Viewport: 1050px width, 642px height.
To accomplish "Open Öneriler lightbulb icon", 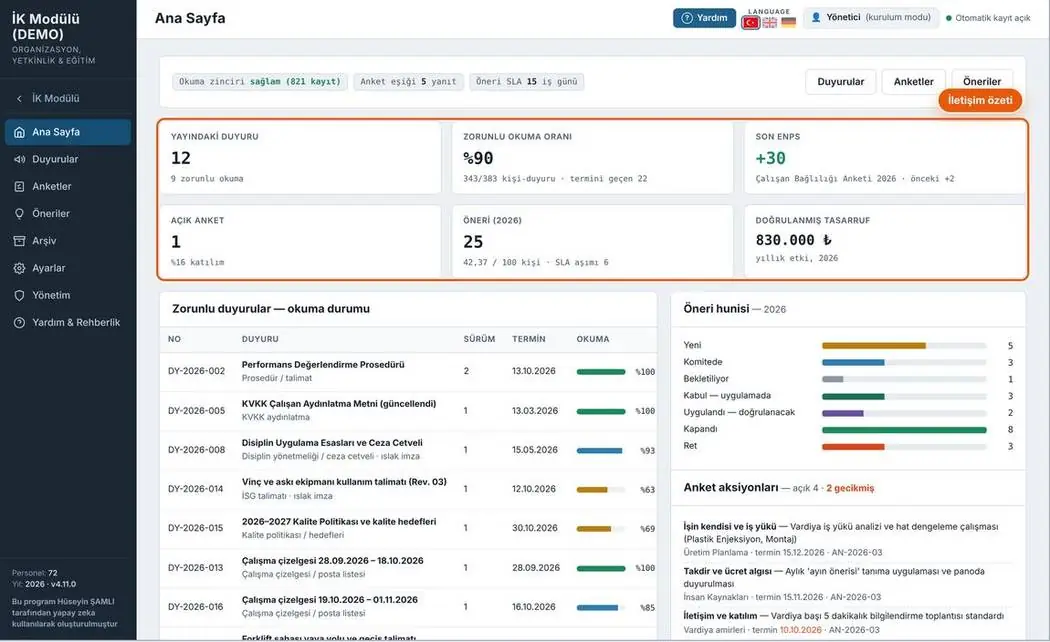I will click(19, 214).
